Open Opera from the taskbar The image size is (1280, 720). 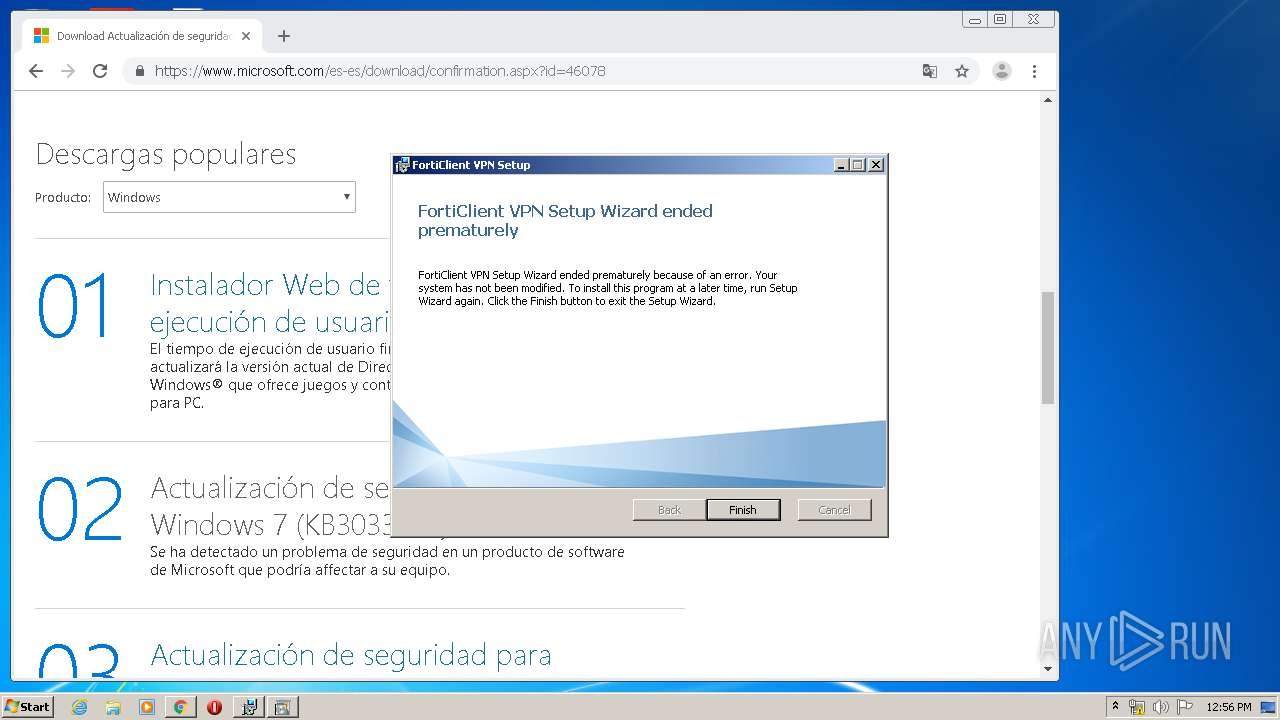[x=214, y=707]
